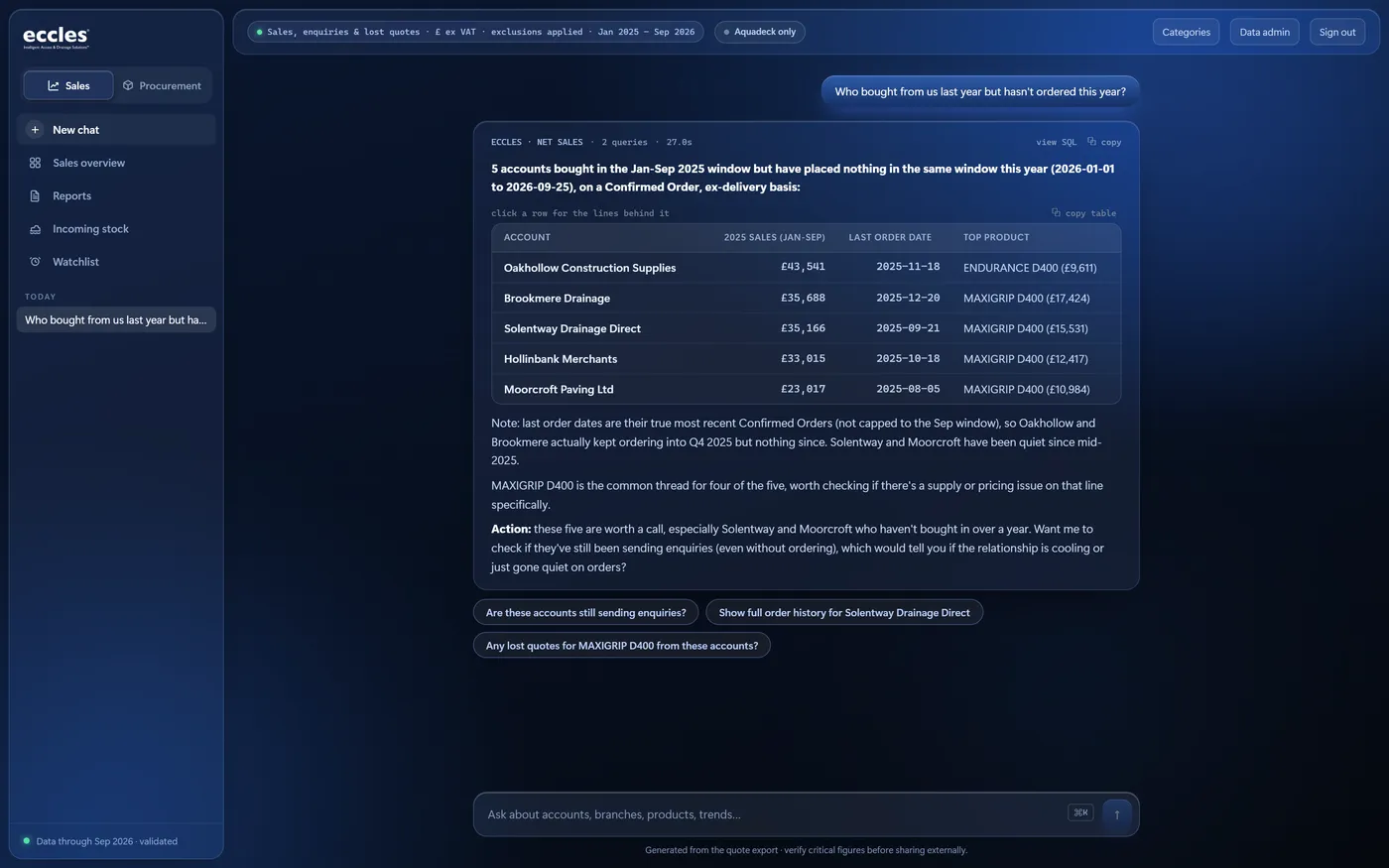Click the Reports document icon
The width and height of the screenshot is (1389, 868).
[35, 196]
